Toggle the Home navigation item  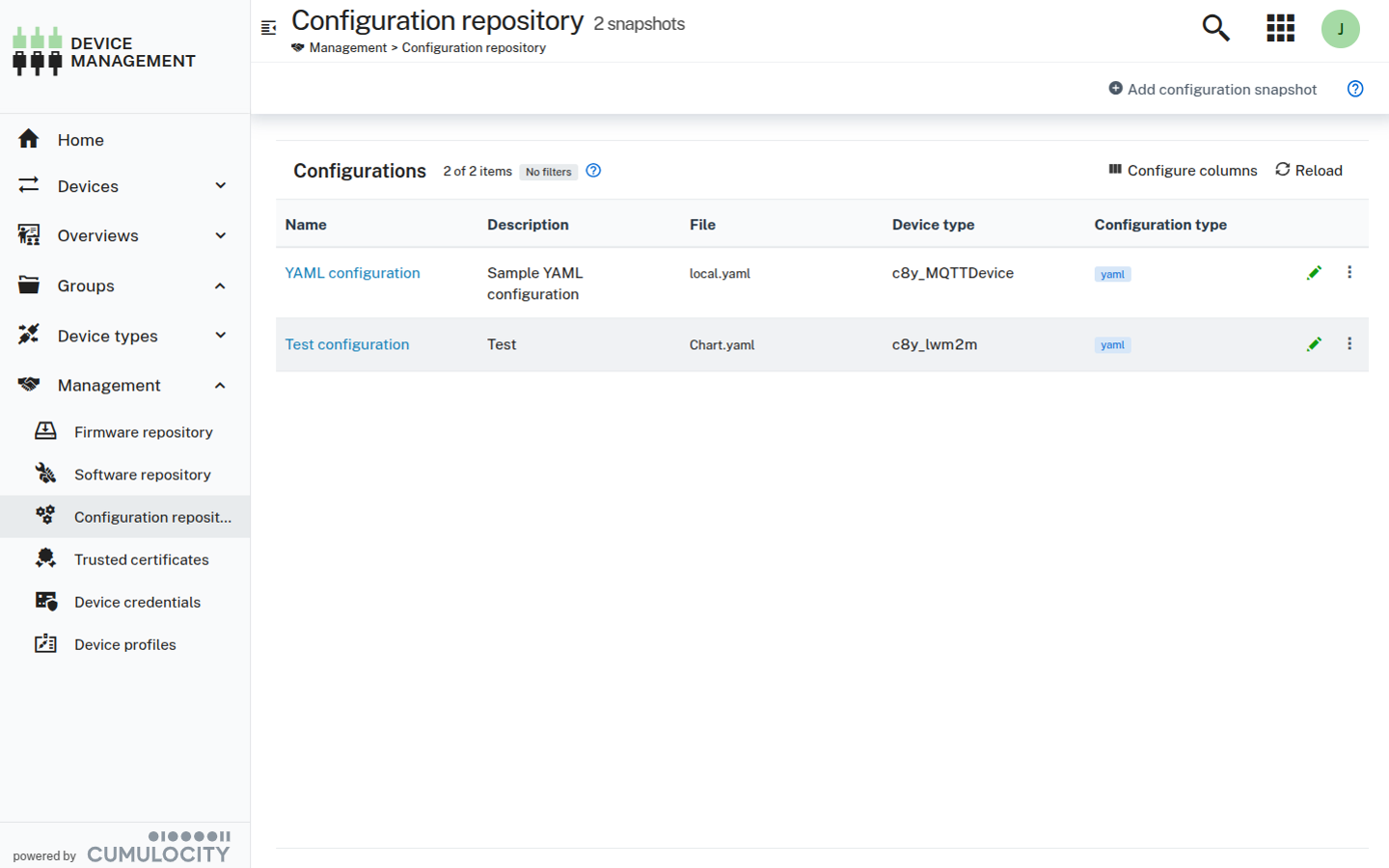tap(80, 139)
